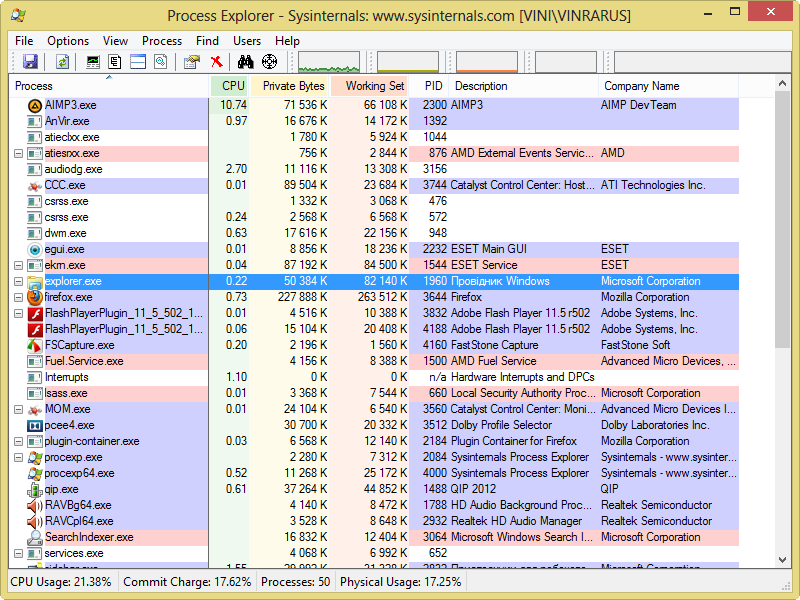
Task: Collapse the services.exe process tree
Action: point(18,554)
